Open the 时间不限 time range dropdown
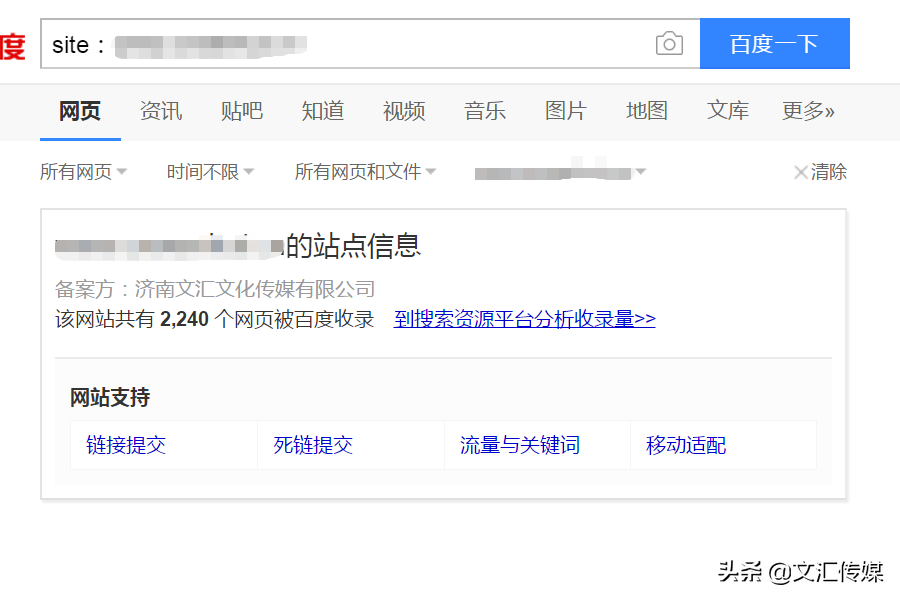This screenshot has height=600, width=900. [210, 171]
